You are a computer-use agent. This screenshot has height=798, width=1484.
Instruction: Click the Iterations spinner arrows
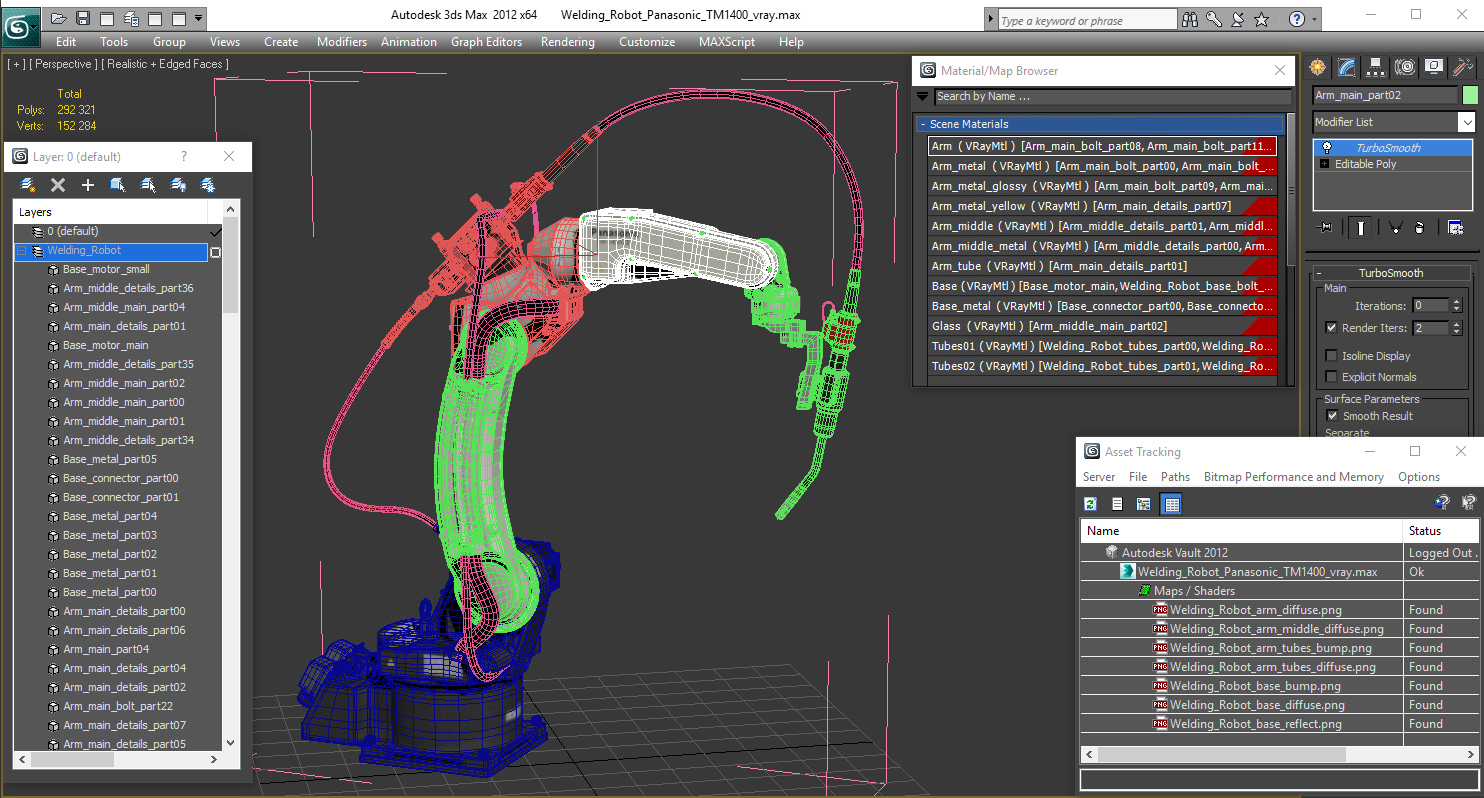click(1456, 305)
